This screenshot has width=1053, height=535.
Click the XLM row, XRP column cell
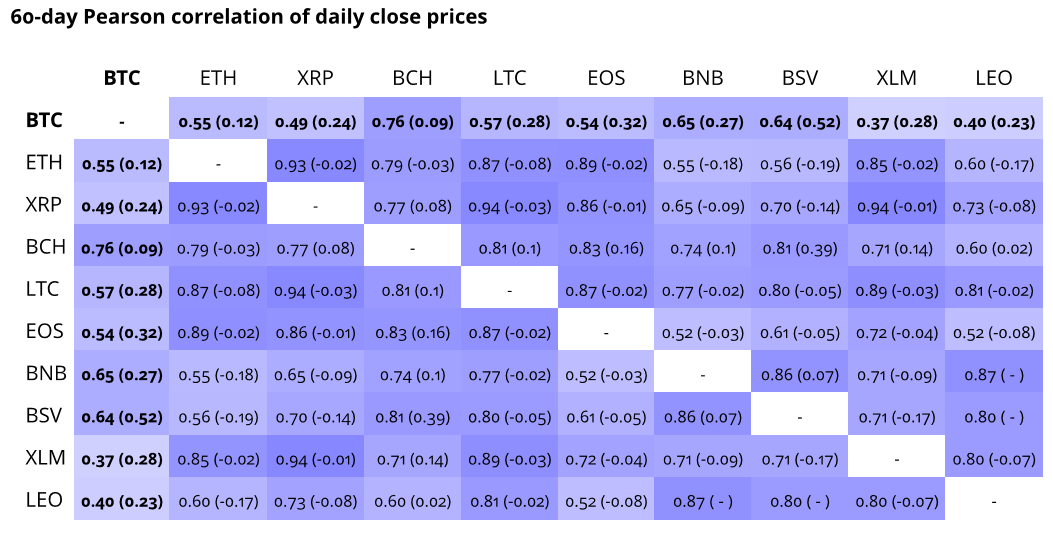pyautogui.click(x=315, y=459)
